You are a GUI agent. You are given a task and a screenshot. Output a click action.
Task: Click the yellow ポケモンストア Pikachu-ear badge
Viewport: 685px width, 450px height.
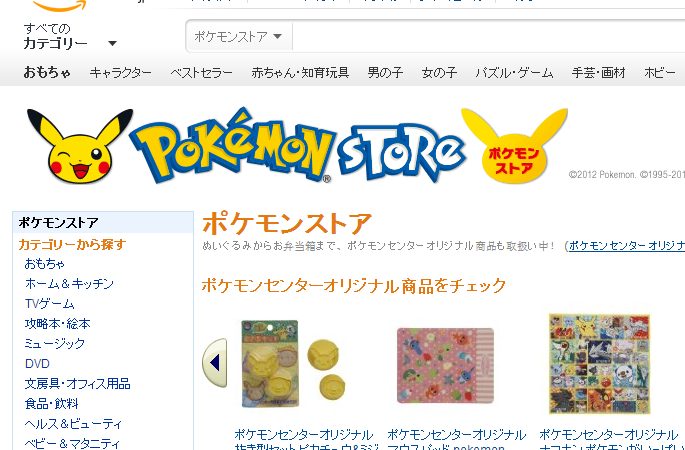point(514,146)
